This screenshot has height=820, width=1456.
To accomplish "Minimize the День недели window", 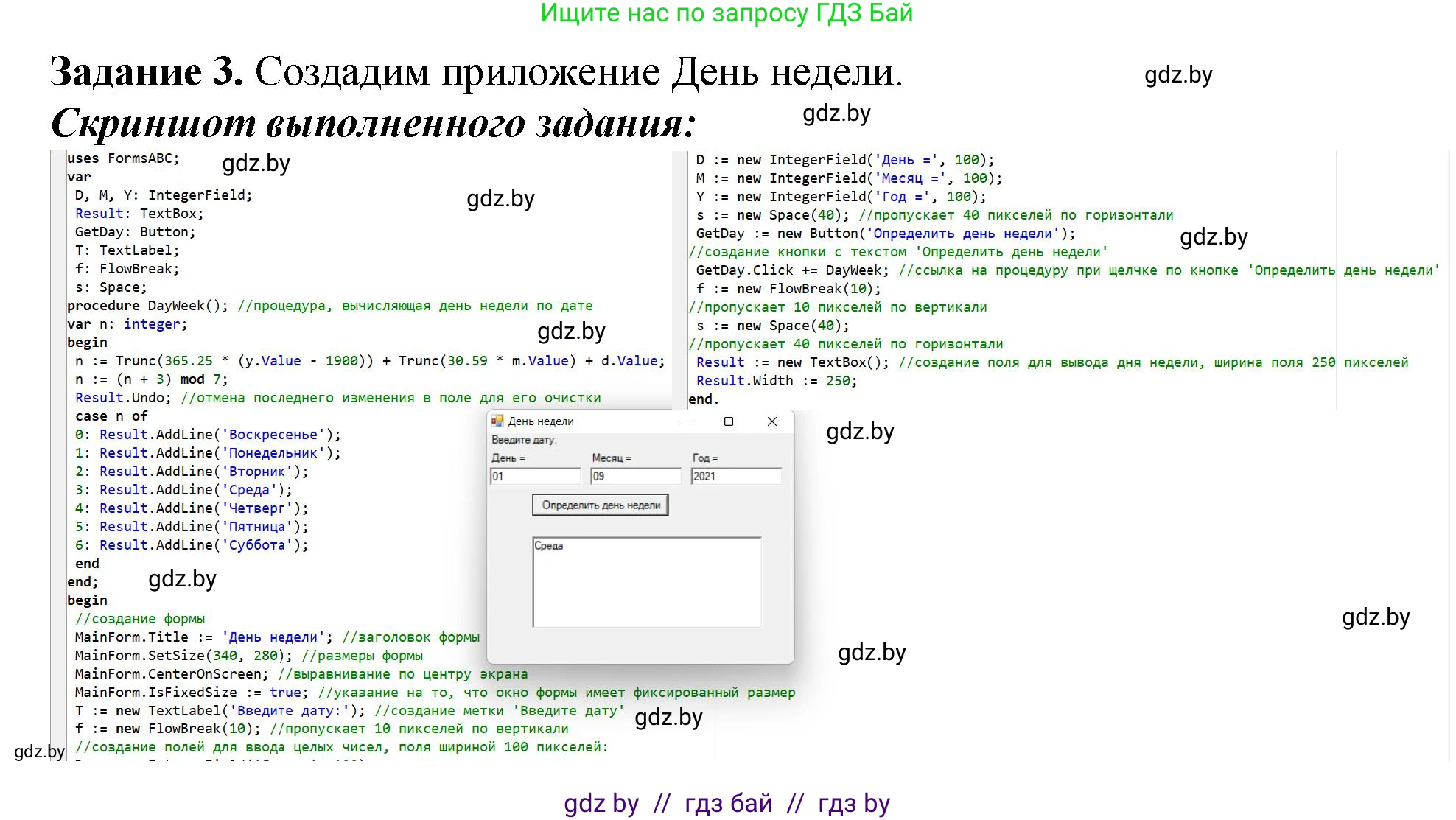I will [x=686, y=421].
